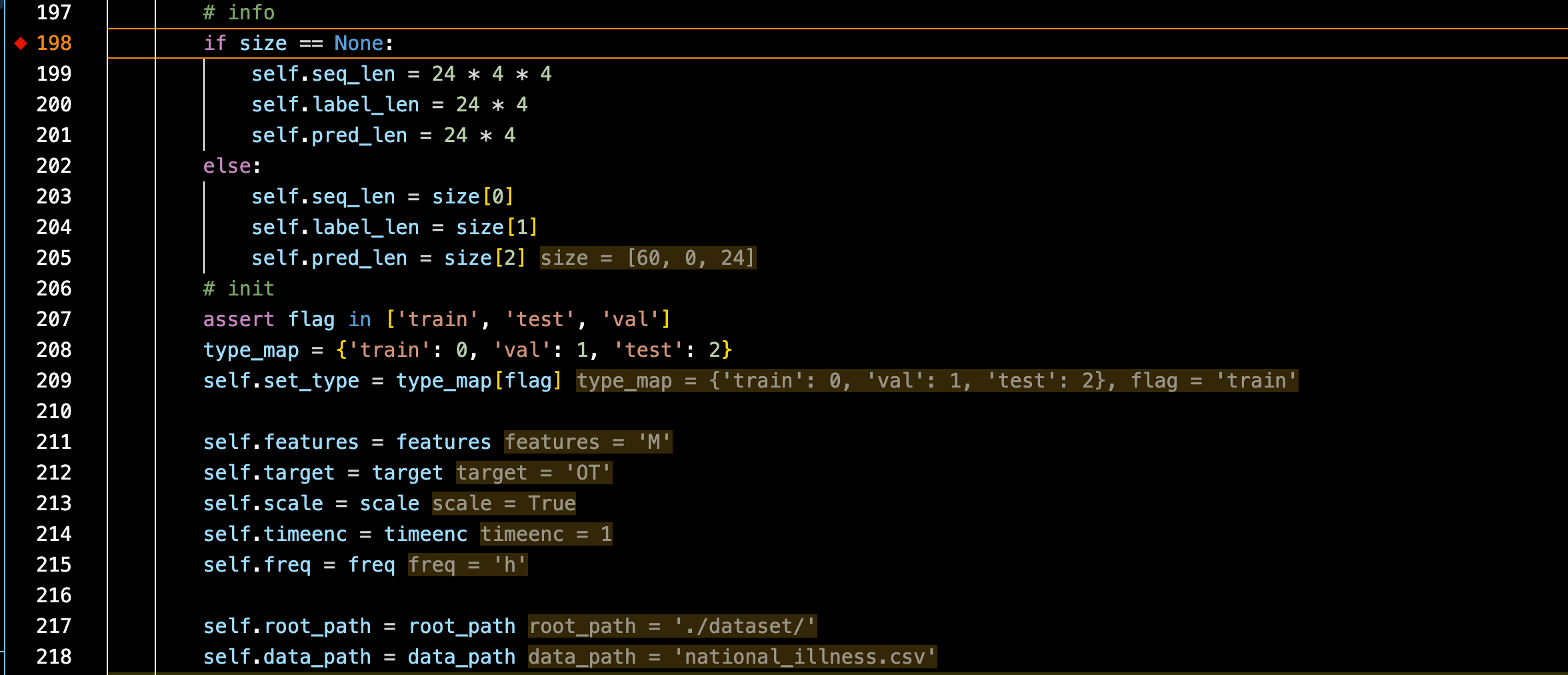Click 'self.timeenc' on line 214
Viewport: 1568px width, 675px height.
[x=275, y=534]
